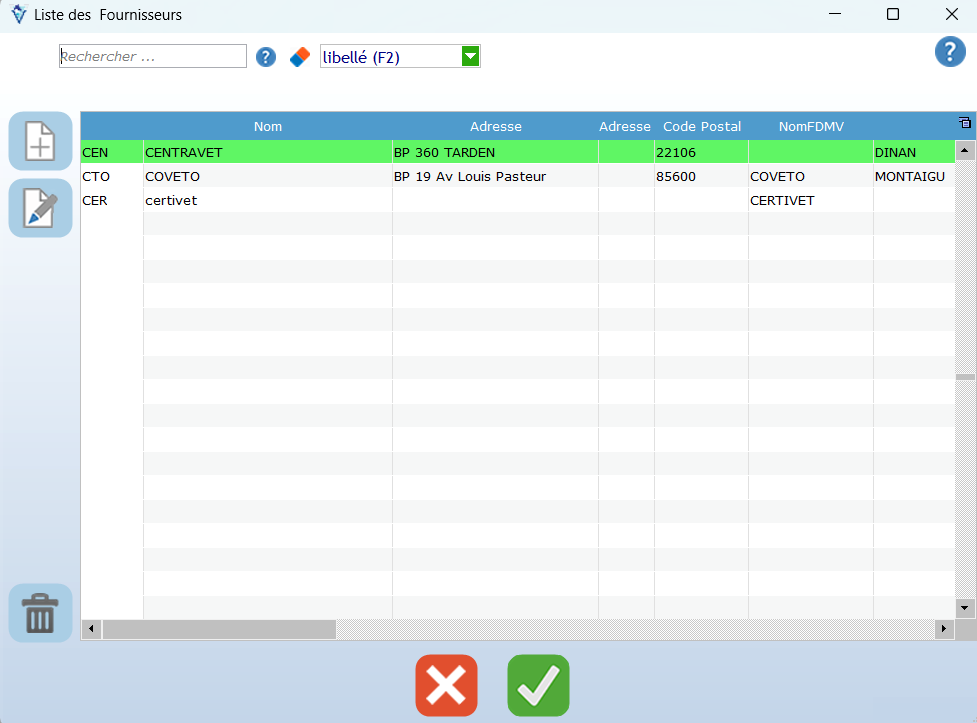
Task: Click the vertical scrollbar down arrow
Action: (x=965, y=608)
